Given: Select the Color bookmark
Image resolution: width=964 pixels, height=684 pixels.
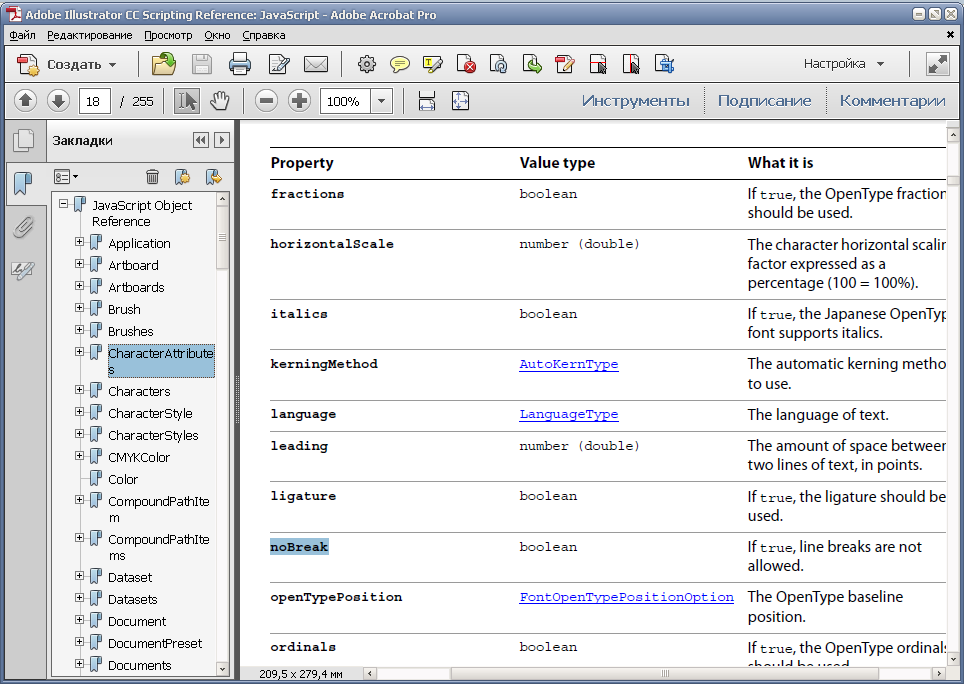Looking at the screenshot, I should (x=123, y=479).
